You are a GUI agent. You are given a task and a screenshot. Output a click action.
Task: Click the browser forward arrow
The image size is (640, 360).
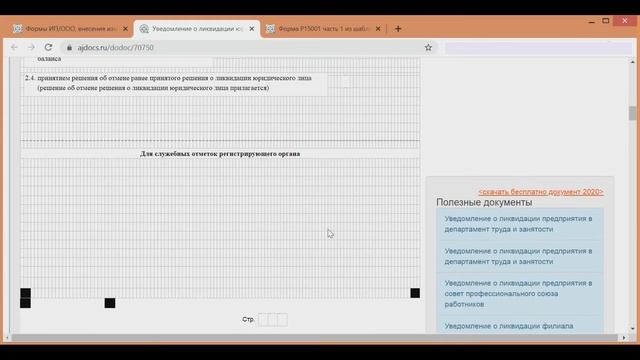[x=31, y=47]
